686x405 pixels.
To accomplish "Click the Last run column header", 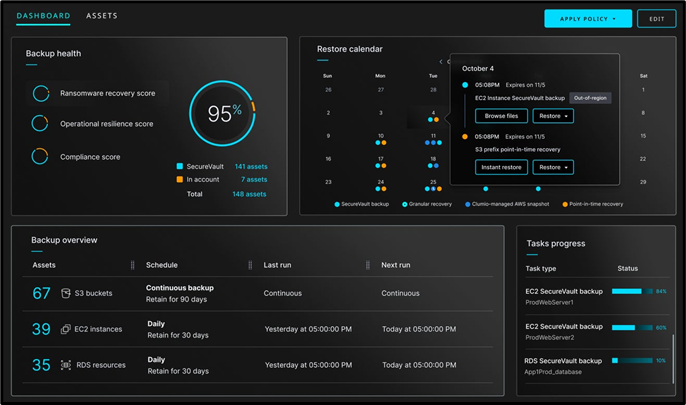I will [x=277, y=265].
